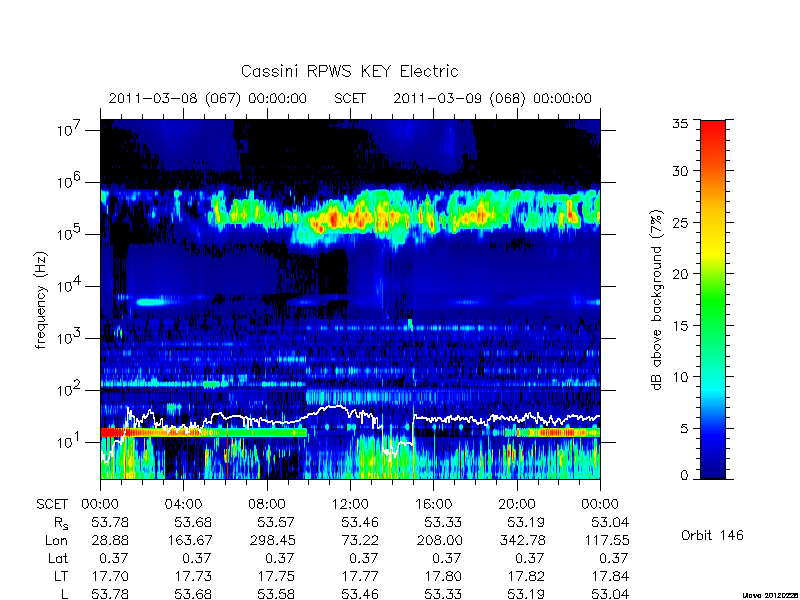Click the Lon value "342.78"

pyautogui.click(x=523, y=540)
